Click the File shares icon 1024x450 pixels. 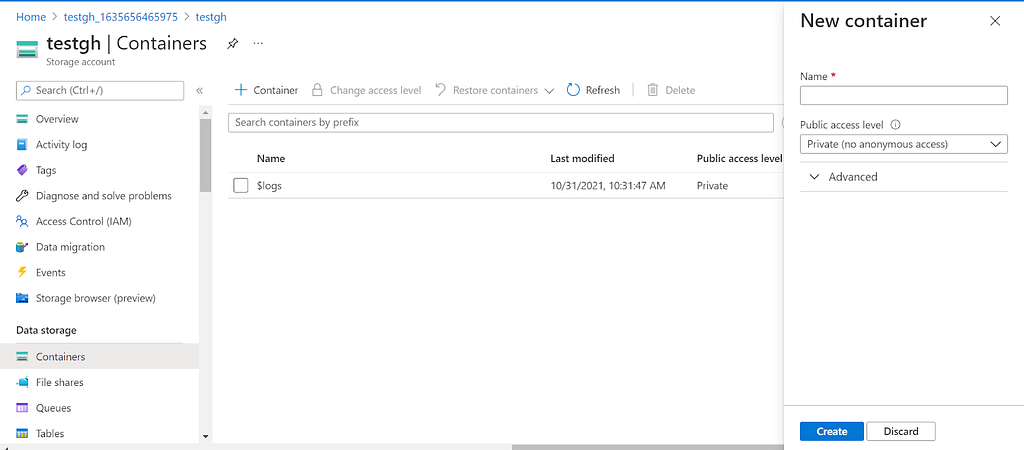click(22, 382)
